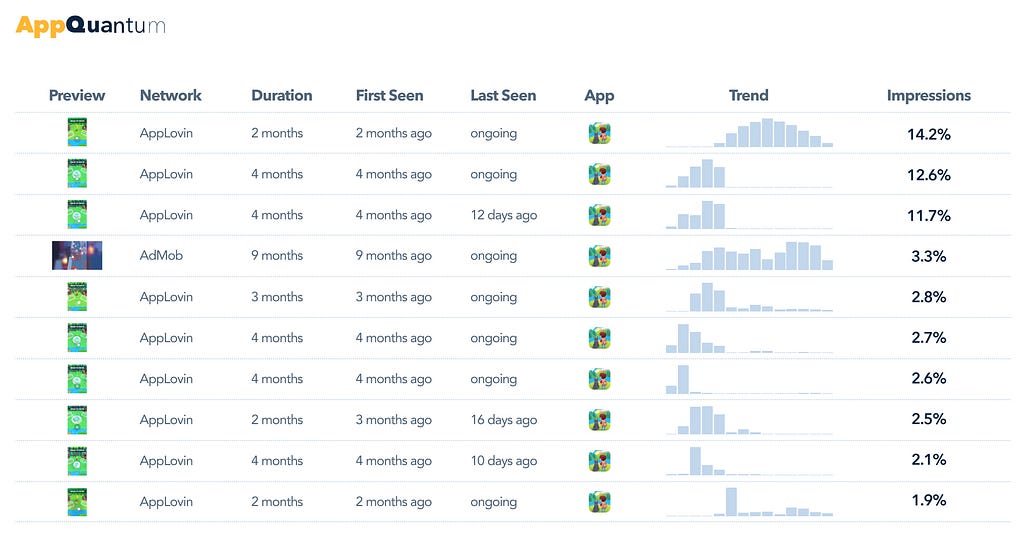Open app icon in the 14.2% impressions row
The height and width of the screenshot is (540, 1024).
point(600,133)
